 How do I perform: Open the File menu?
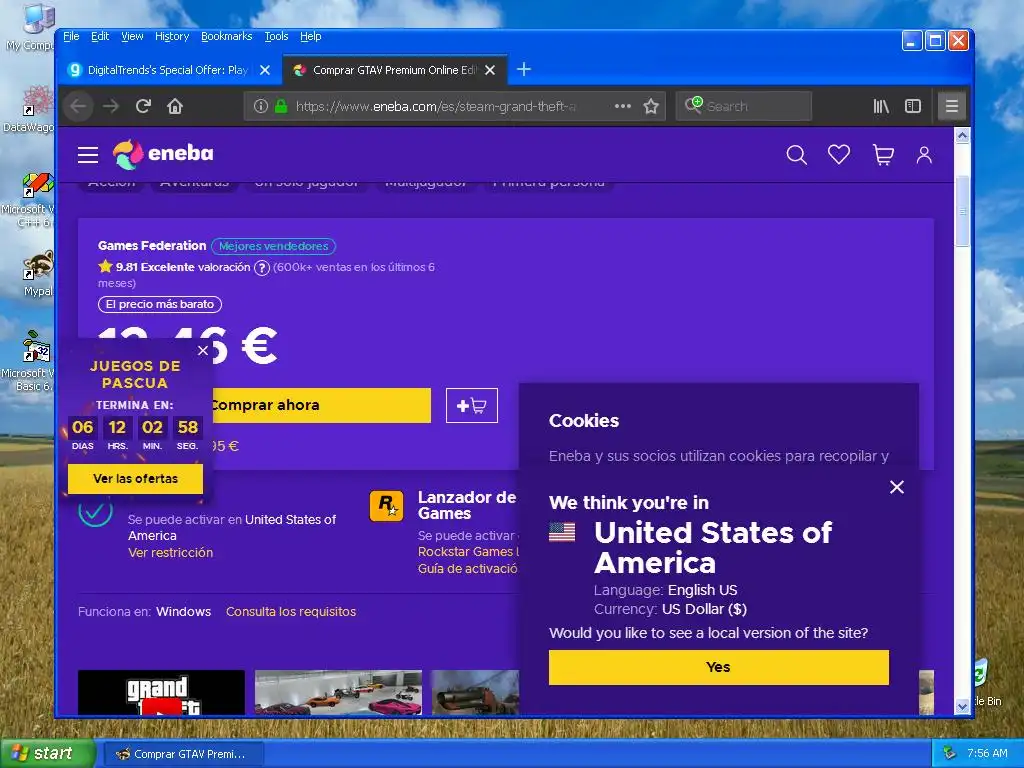pyautogui.click(x=71, y=37)
